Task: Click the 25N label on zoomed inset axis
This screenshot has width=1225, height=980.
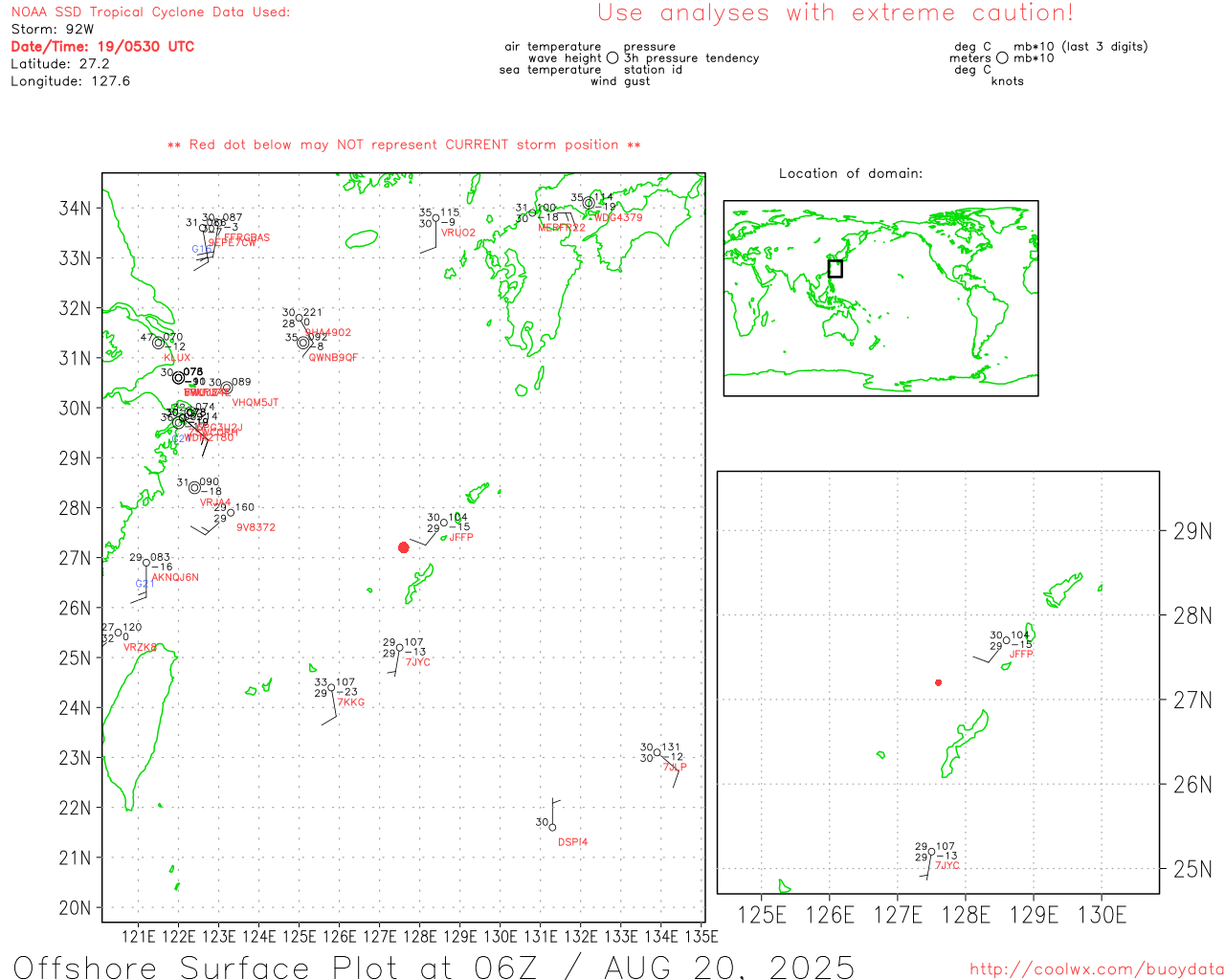Action: pyautogui.click(x=1192, y=870)
